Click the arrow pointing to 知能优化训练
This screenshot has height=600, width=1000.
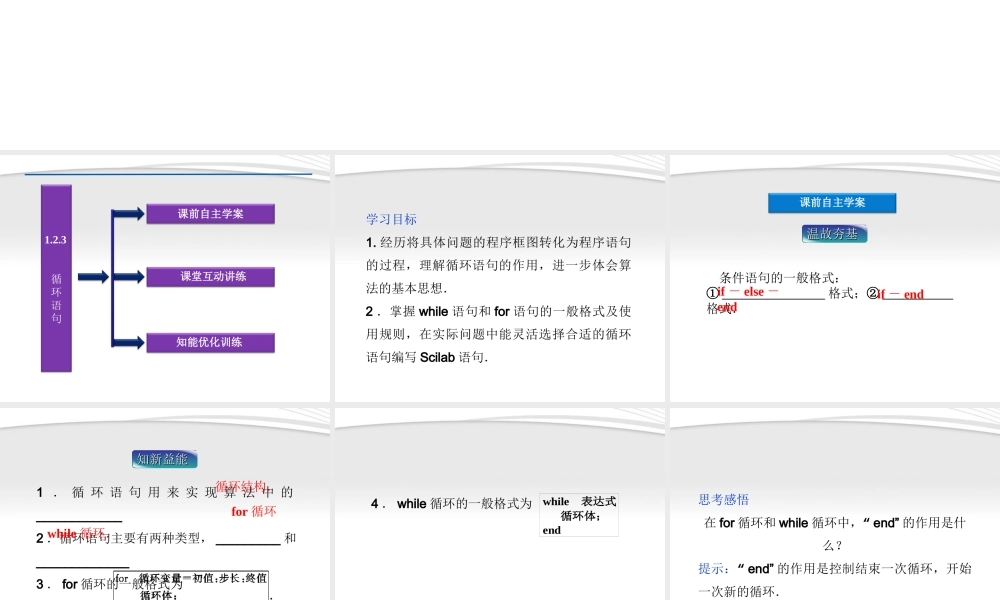click(x=128, y=342)
